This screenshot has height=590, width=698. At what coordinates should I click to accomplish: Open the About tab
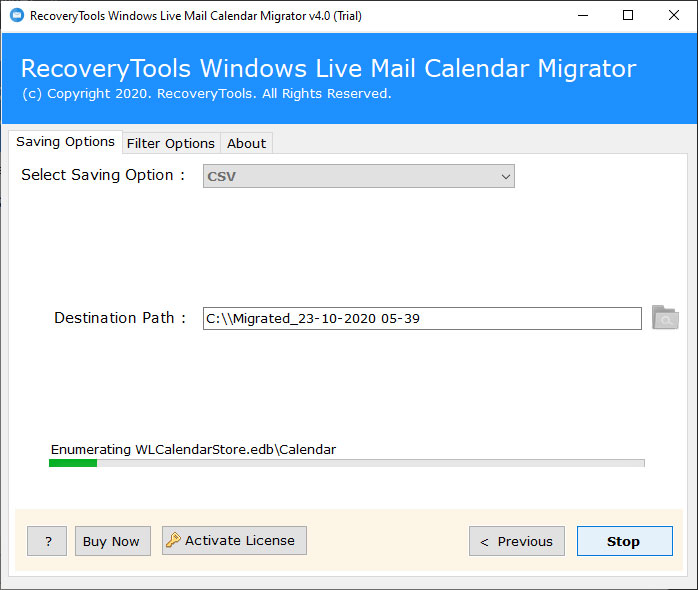(247, 143)
